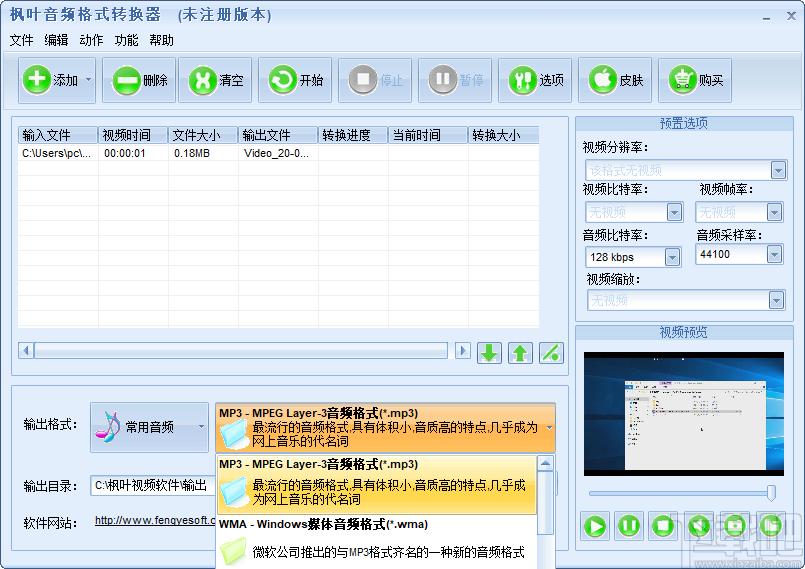Open the Options (选项) toolbar button

[x=535, y=81]
